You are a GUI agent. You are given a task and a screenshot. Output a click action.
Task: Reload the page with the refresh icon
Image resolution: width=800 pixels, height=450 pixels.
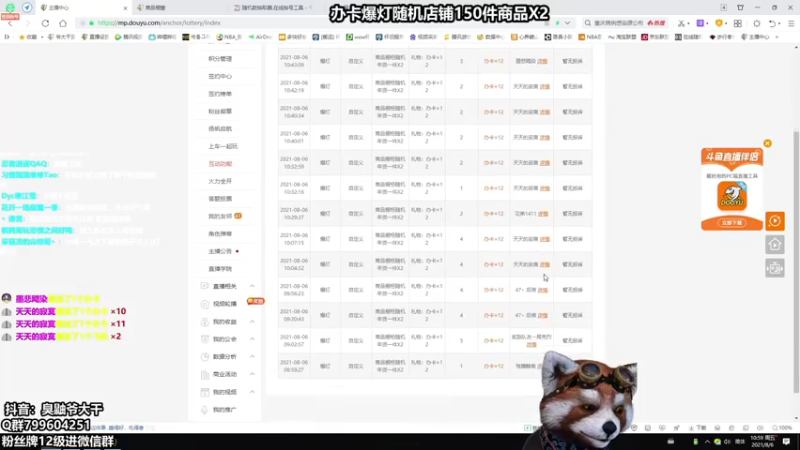tap(45, 23)
